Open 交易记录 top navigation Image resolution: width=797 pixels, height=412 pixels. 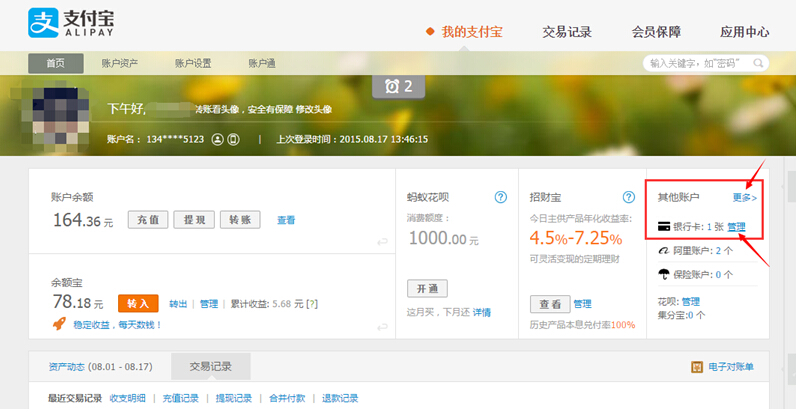point(567,32)
